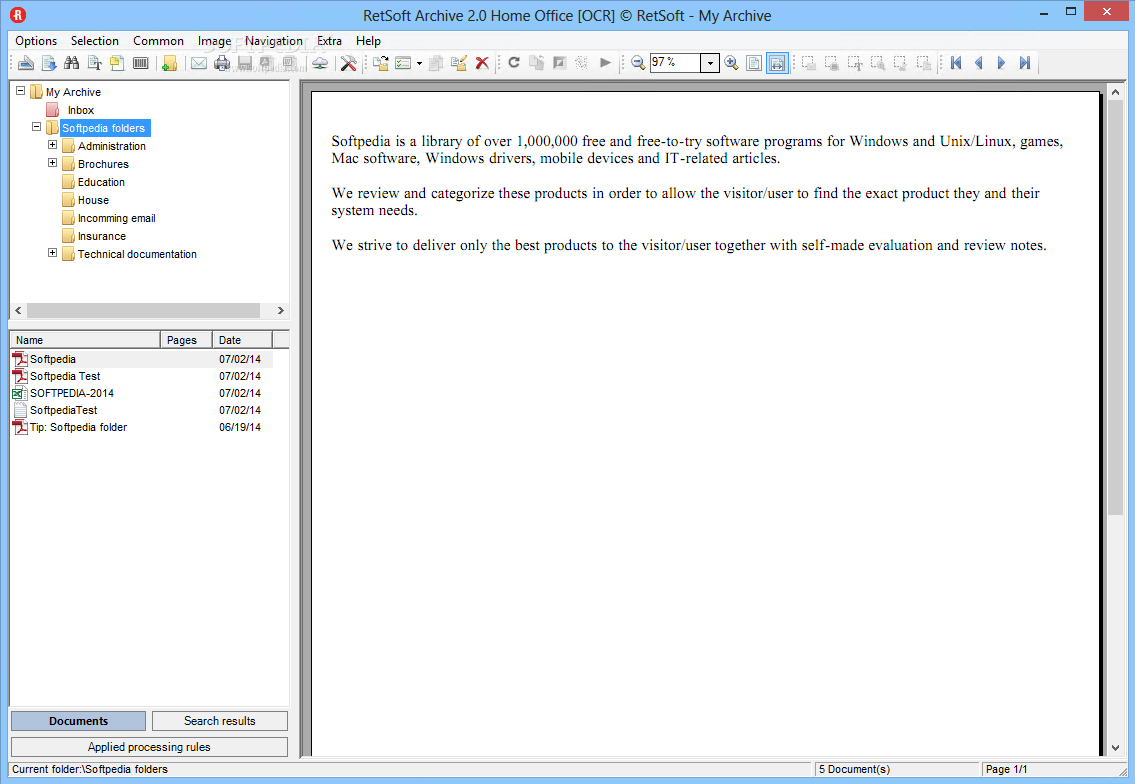Select the 'SOFTPEDIA-2014' spreadsheet row
The height and width of the screenshot is (784, 1135).
(141, 393)
